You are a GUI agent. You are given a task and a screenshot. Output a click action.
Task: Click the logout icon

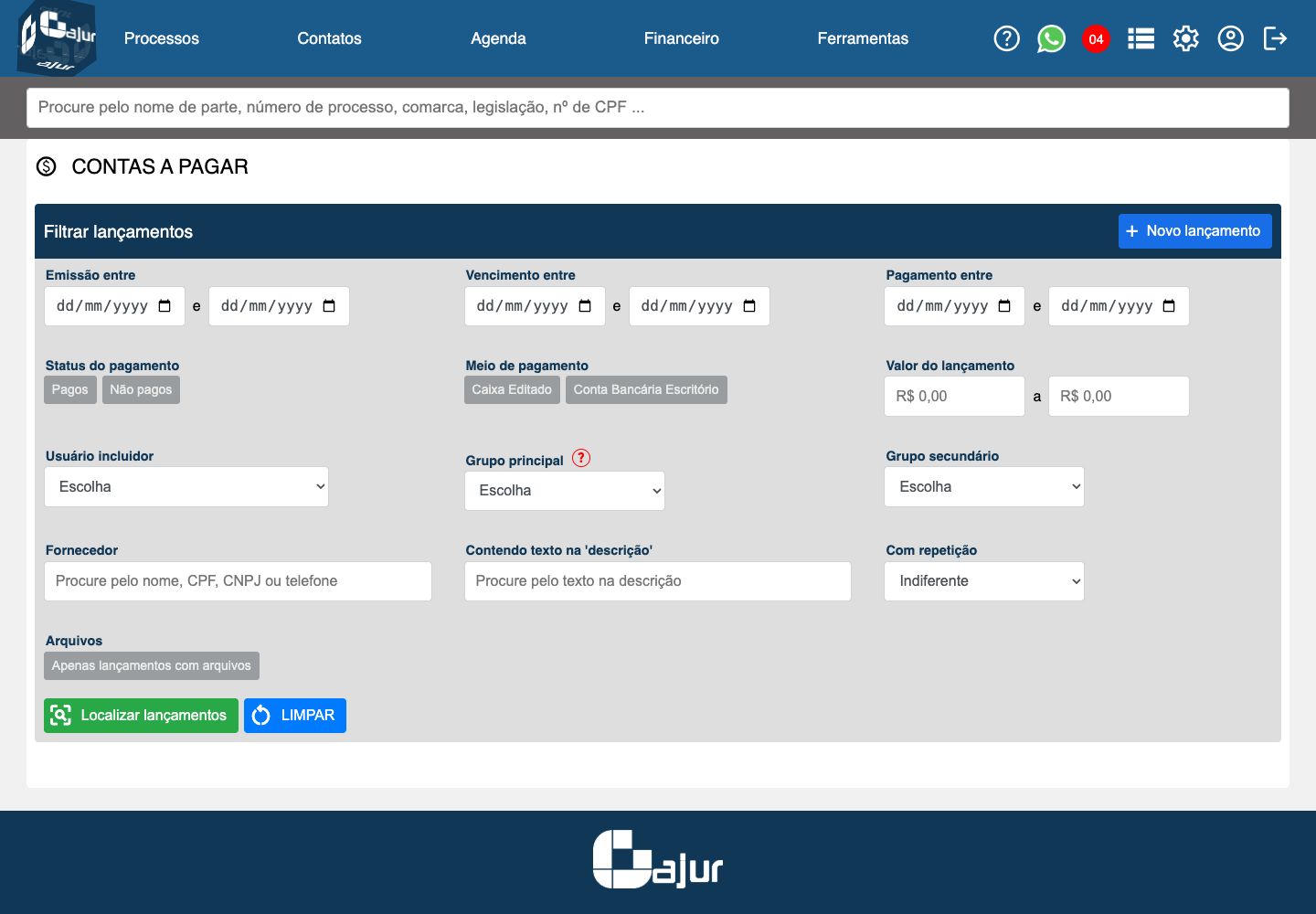pyautogui.click(x=1275, y=38)
